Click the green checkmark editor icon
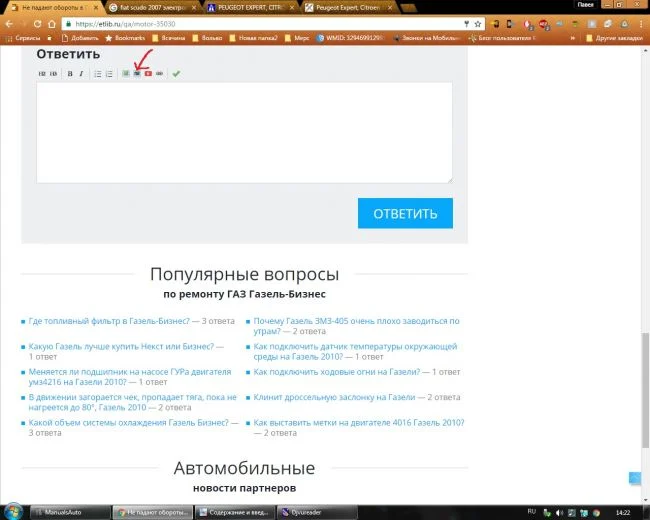 176,73
